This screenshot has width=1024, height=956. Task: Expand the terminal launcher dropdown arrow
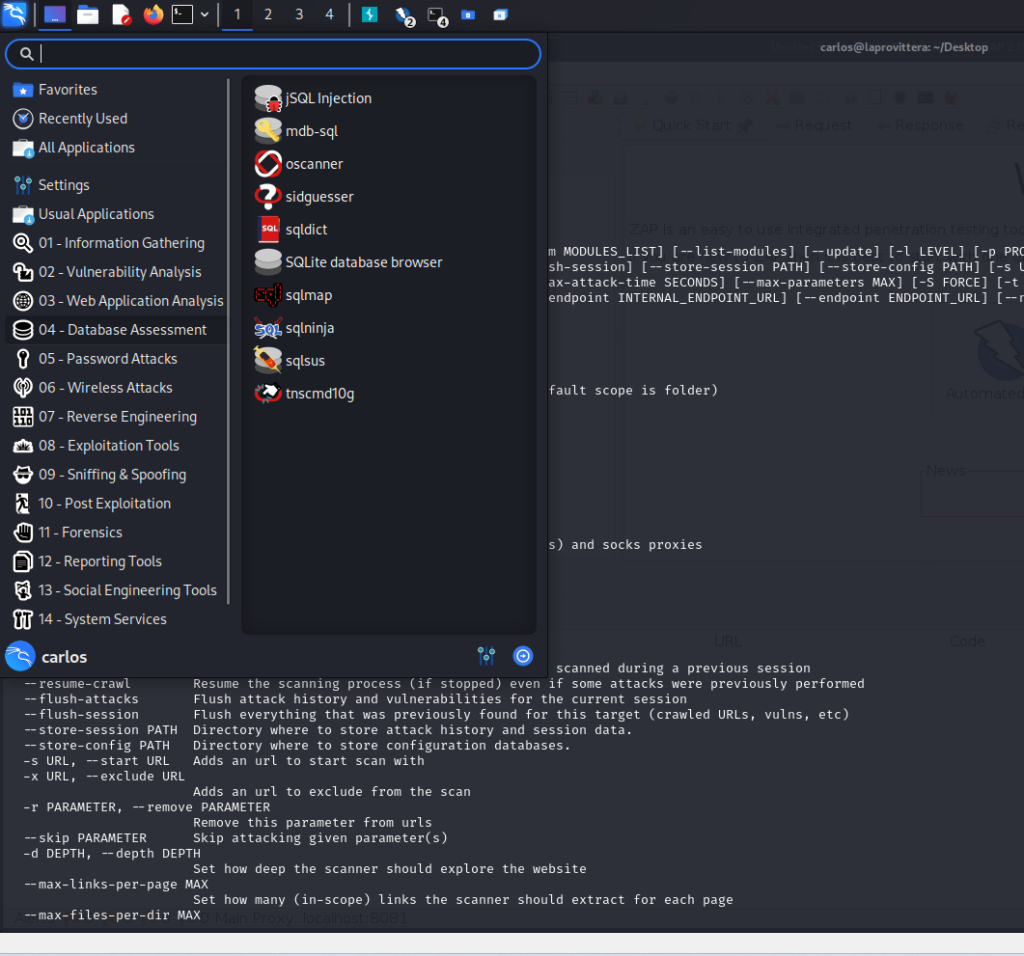[x=205, y=15]
